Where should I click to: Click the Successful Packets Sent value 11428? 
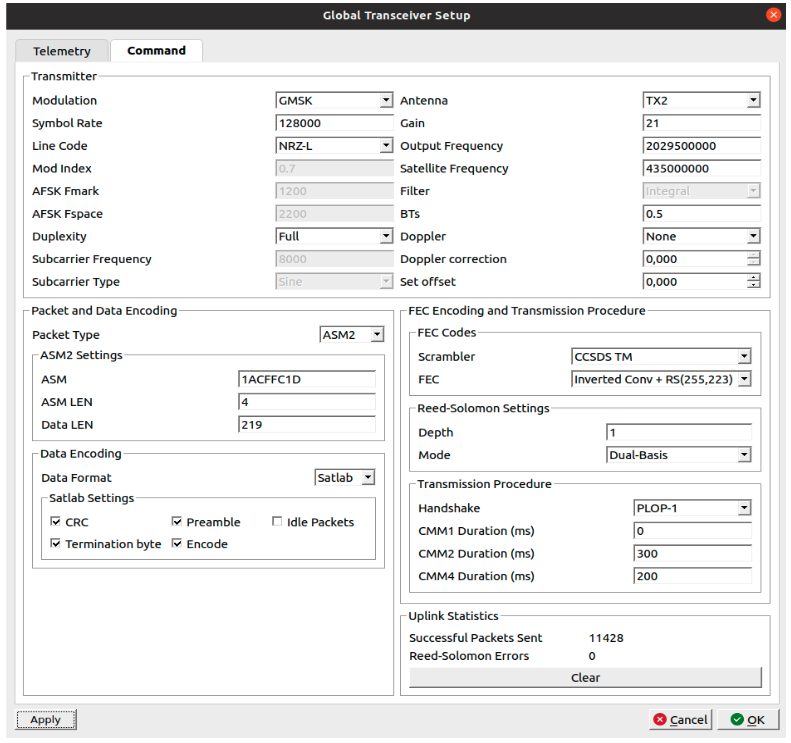(606, 638)
